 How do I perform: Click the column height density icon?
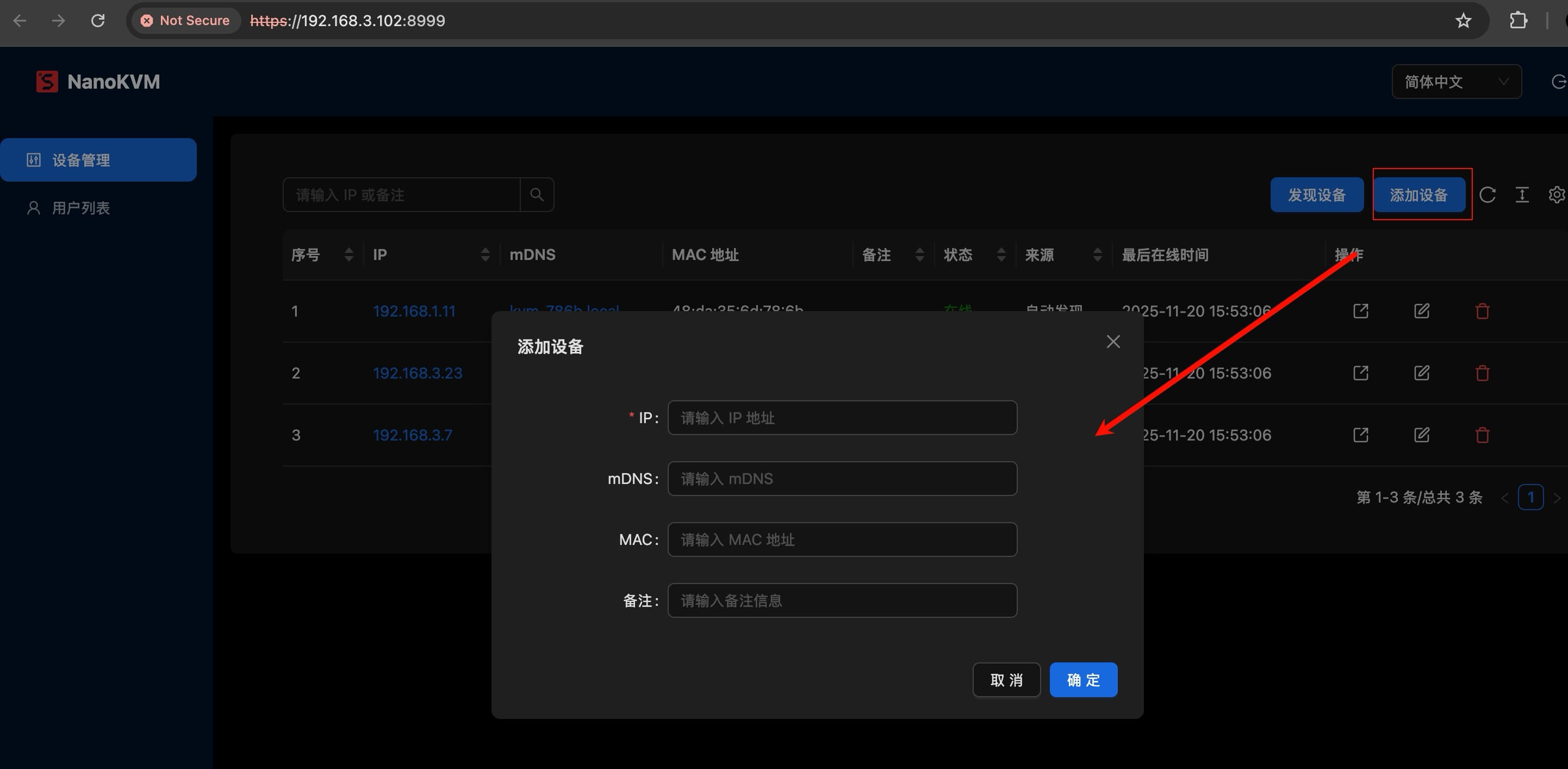coord(1522,195)
